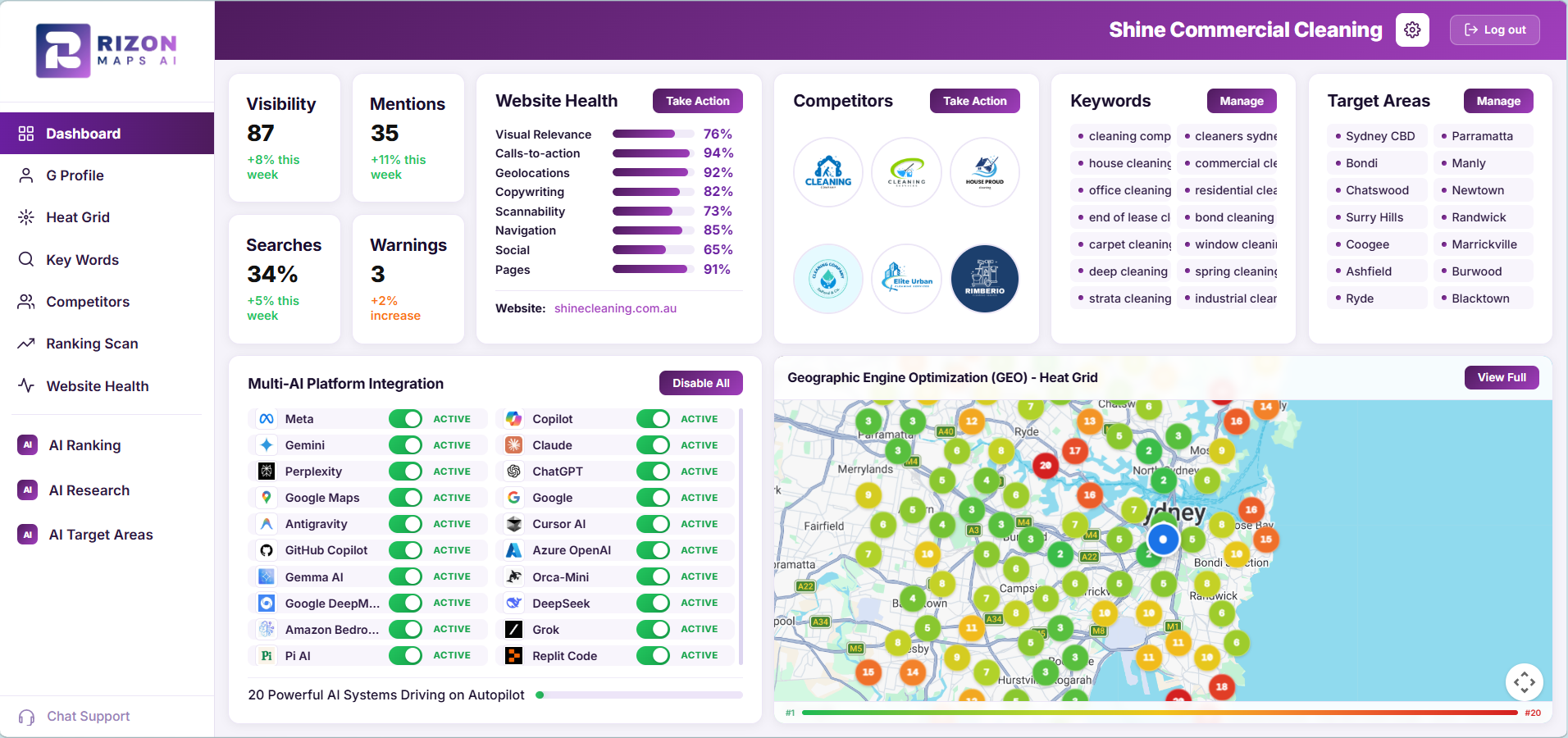
Task: Click the AI badge beside AI Target Areas
Action: point(28,535)
